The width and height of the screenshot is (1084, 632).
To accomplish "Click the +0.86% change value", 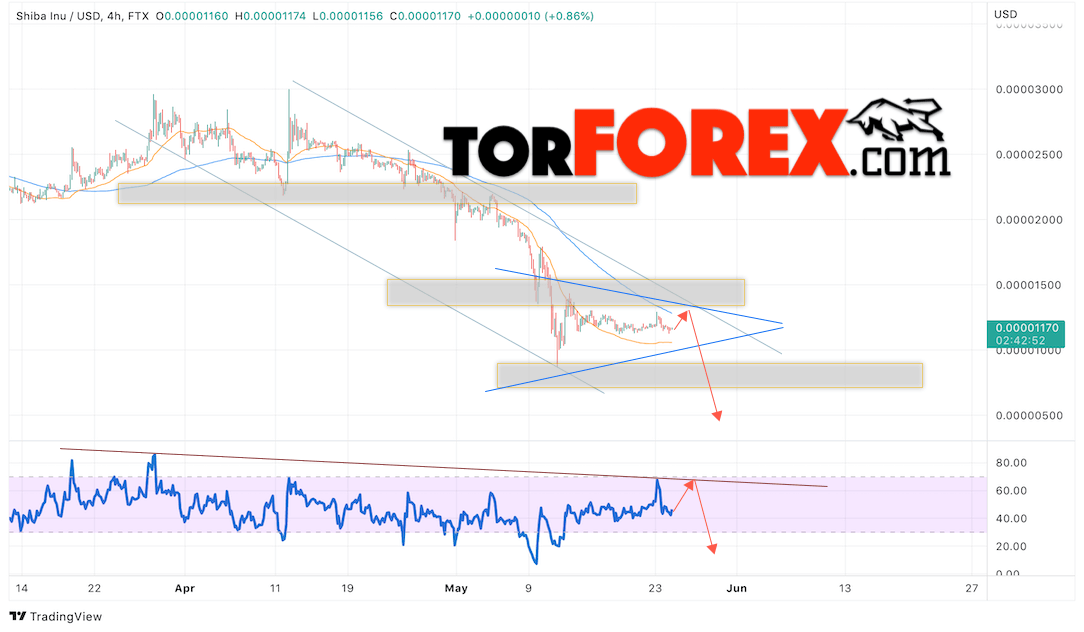I will 569,16.
